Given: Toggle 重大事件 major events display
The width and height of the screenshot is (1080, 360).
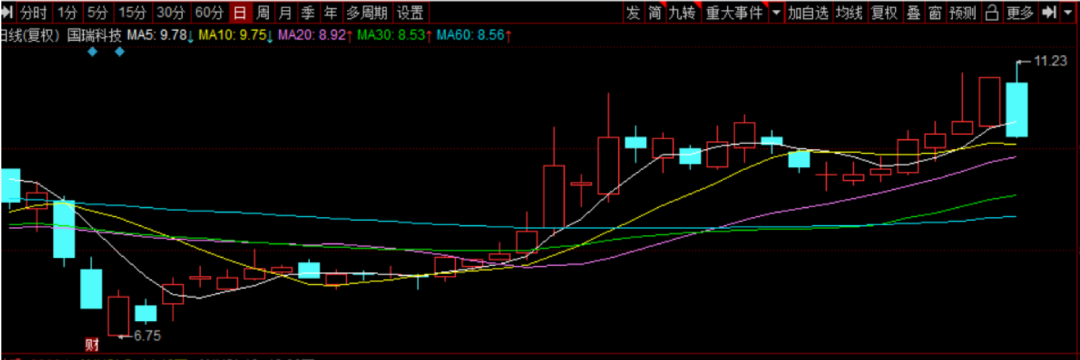Looking at the screenshot, I should (734, 12).
